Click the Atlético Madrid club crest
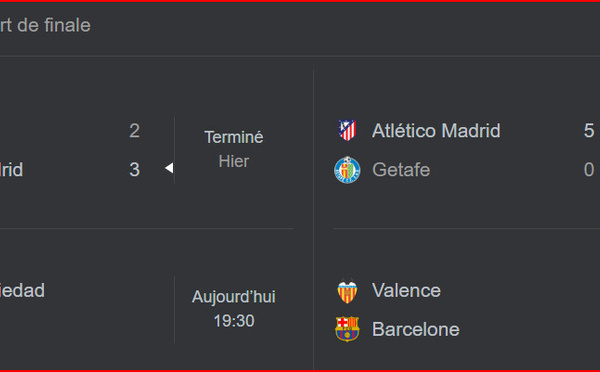600x372 pixels. (347, 131)
